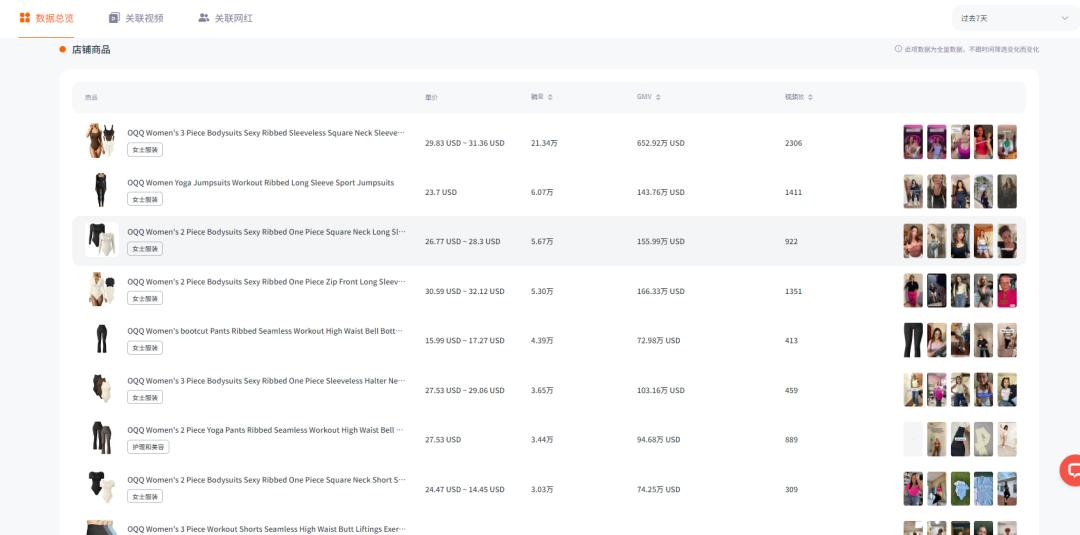1080x535 pixels.
Task: Open the 过去7天 time range dropdown
Action: click(1015, 19)
